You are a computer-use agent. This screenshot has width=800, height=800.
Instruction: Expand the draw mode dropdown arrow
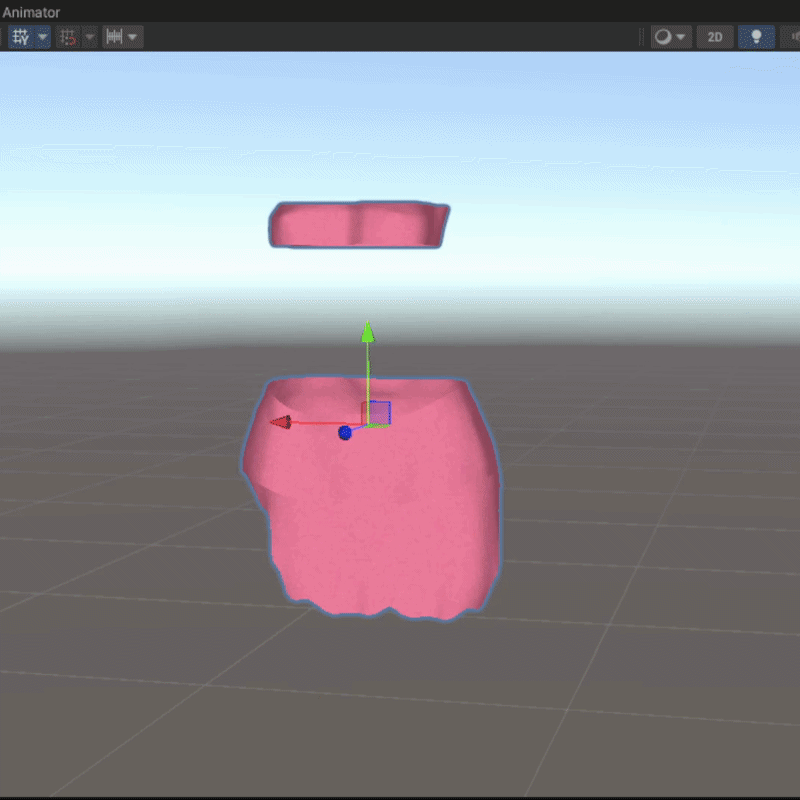681,37
